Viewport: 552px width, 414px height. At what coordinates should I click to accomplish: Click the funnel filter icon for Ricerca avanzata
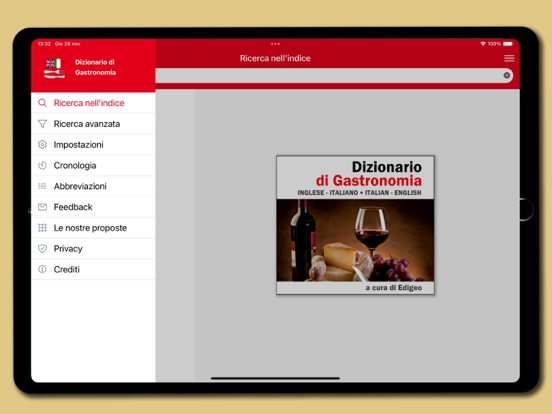click(42, 124)
